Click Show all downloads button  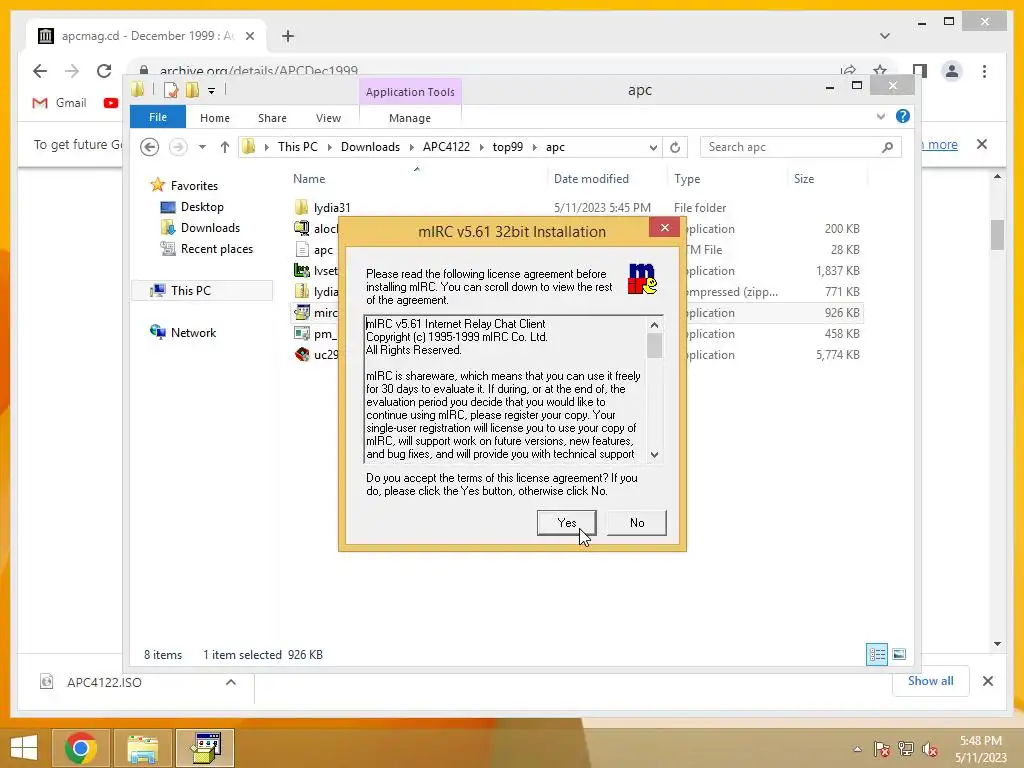click(x=931, y=681)
